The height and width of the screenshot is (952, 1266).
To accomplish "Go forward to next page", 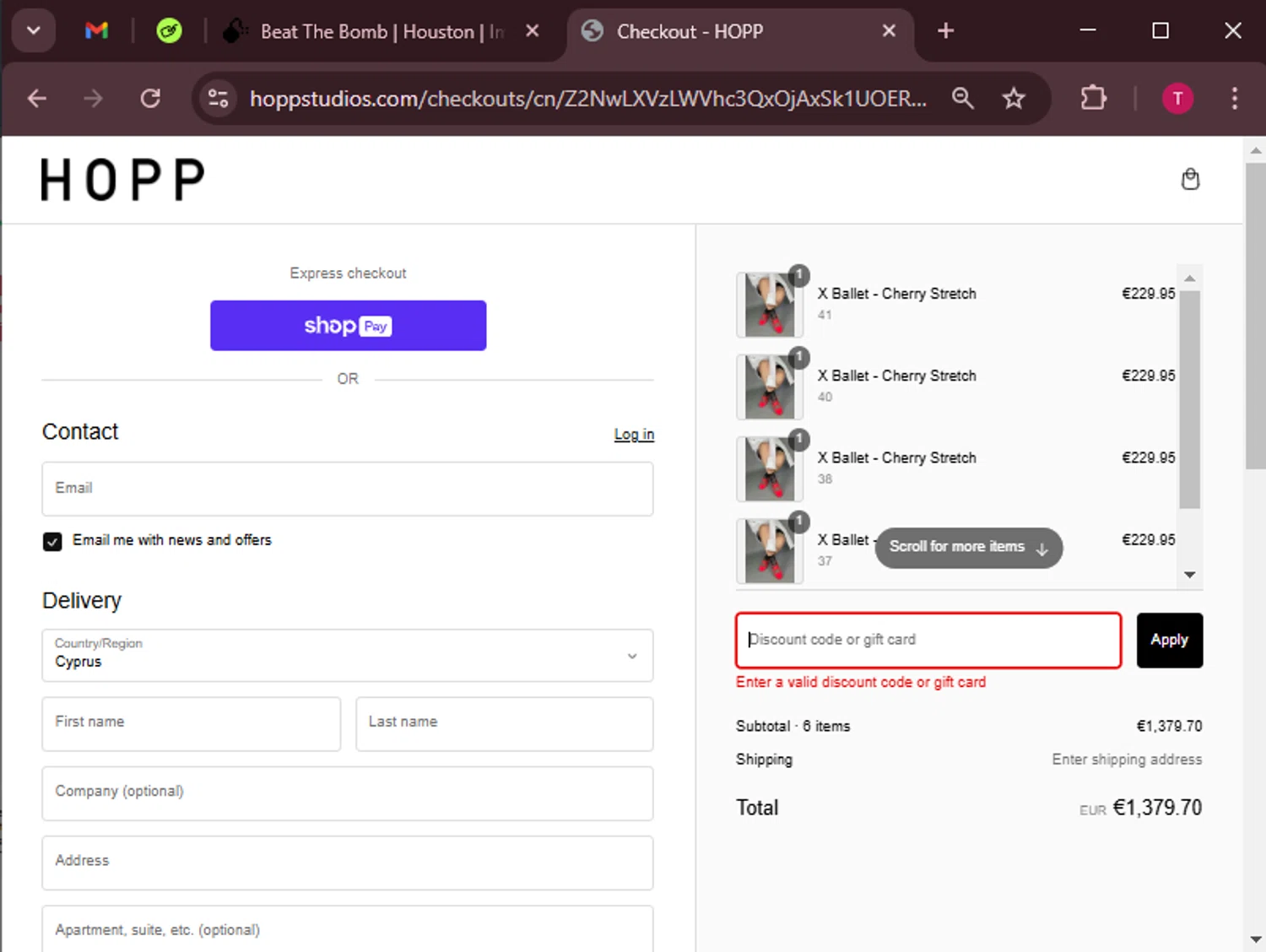I will click(93, 99).
